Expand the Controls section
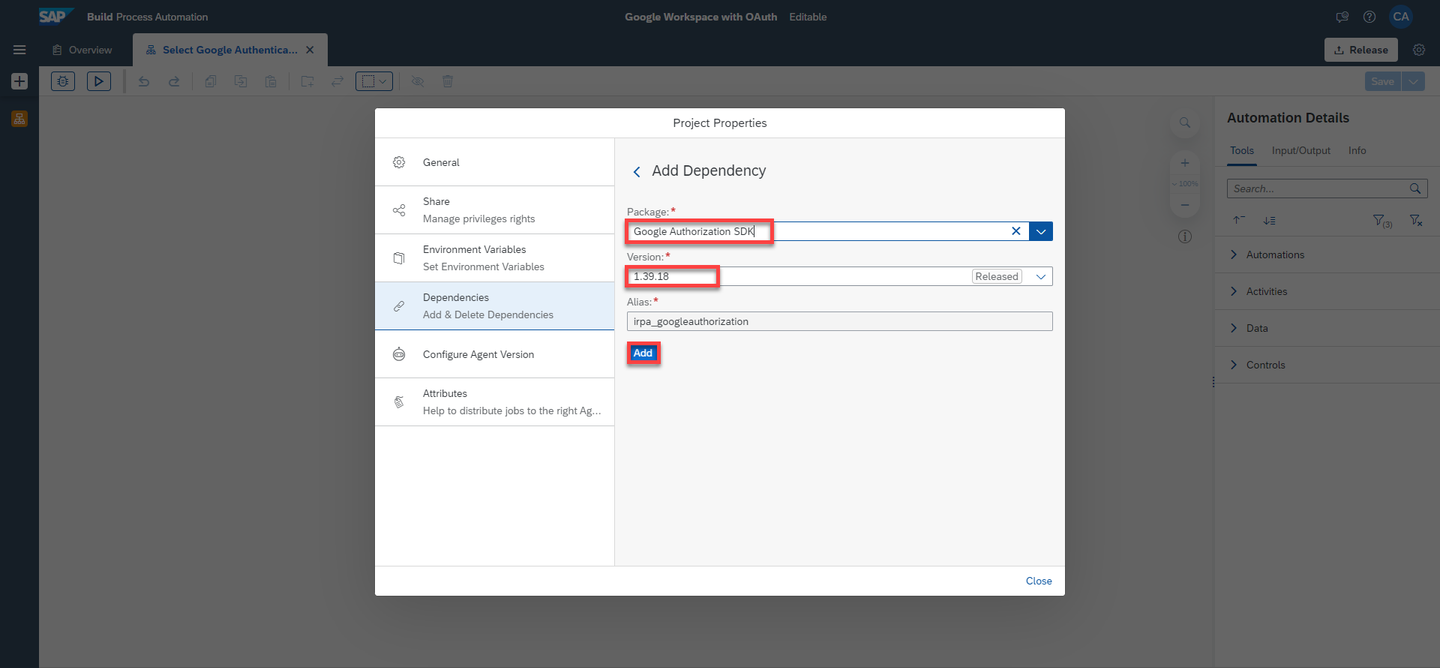Screen dimensions: 1440x668 click(1327, 365)
